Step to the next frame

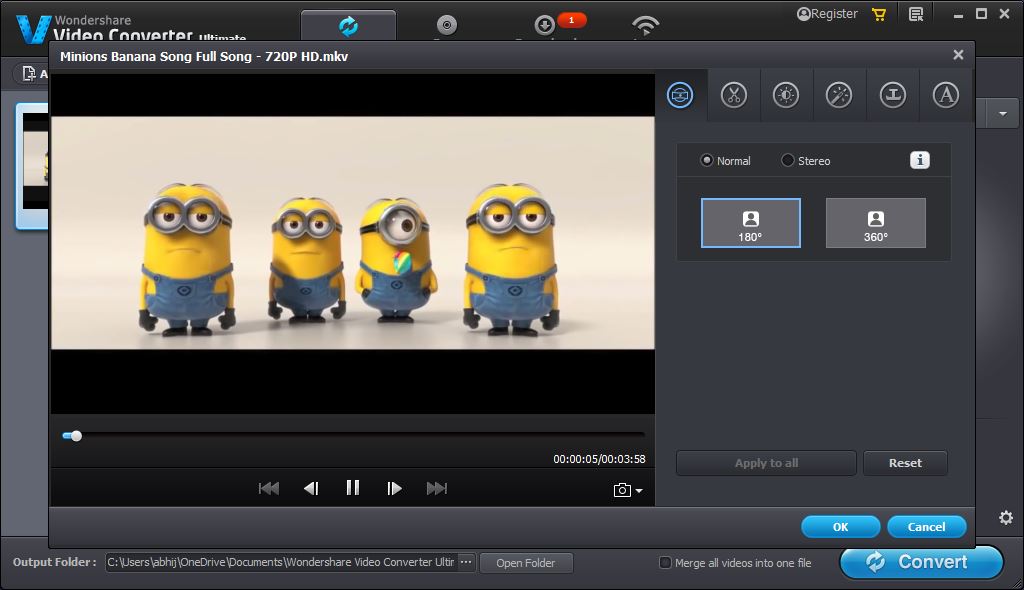[394, 488]
